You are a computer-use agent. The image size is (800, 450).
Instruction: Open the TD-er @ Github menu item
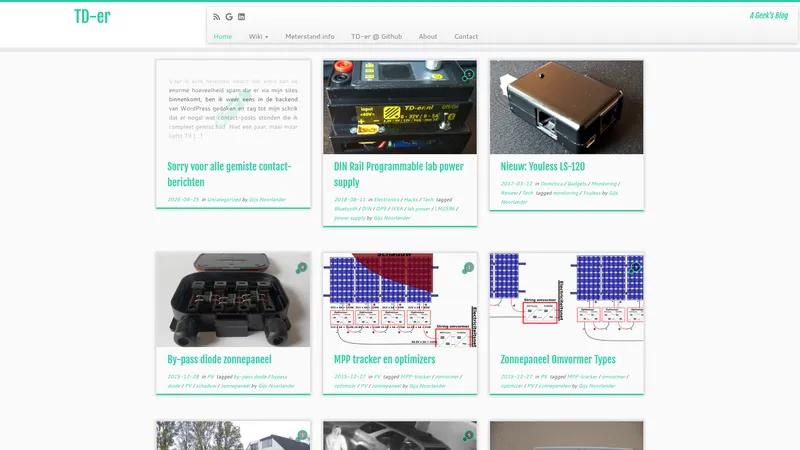click(377, 36)
